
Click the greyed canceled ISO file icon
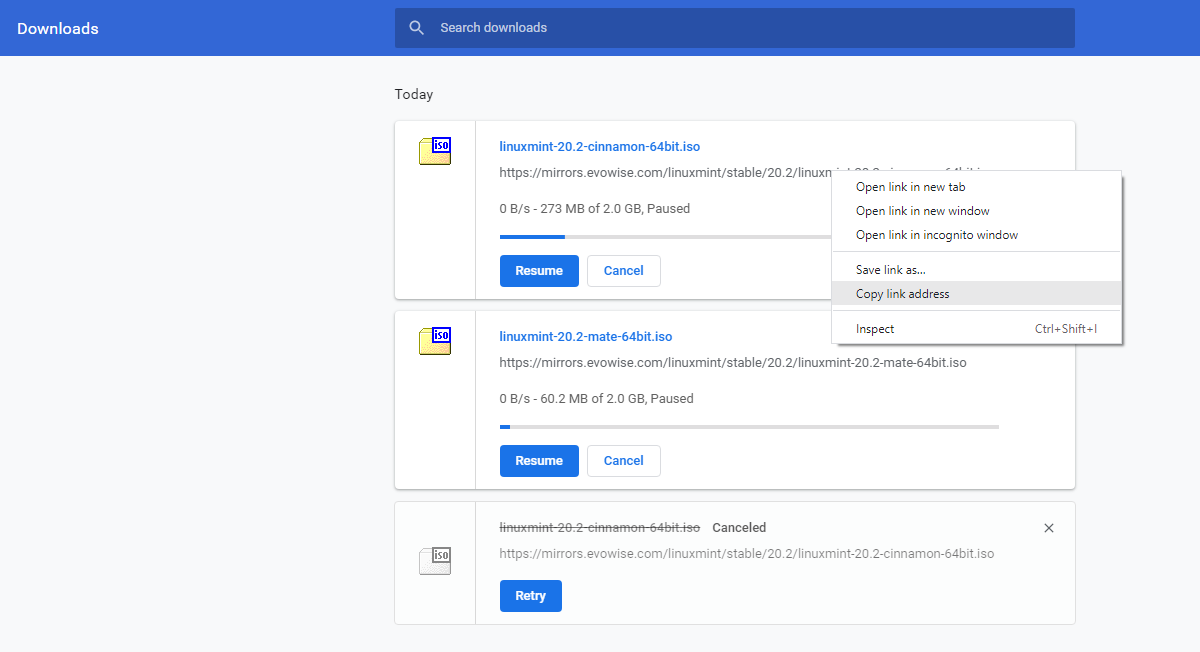click(x=435, y=561)
